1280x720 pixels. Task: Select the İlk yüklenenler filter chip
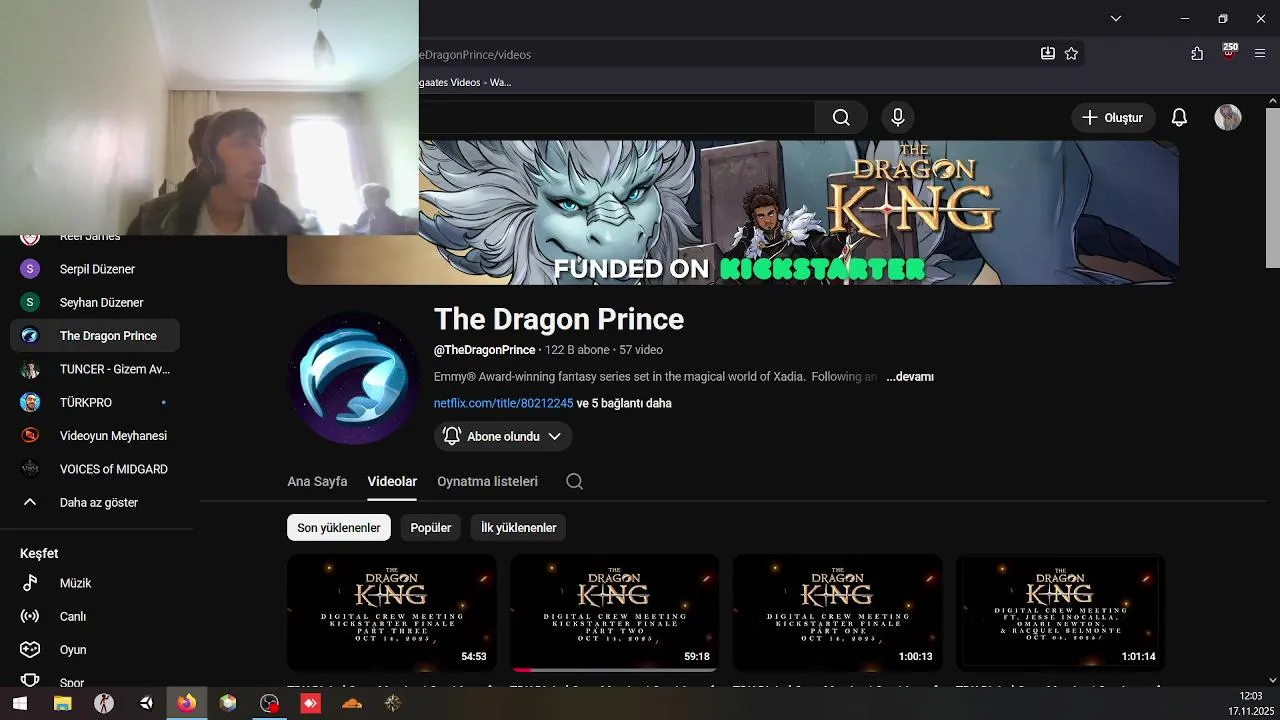coord(518,528)
